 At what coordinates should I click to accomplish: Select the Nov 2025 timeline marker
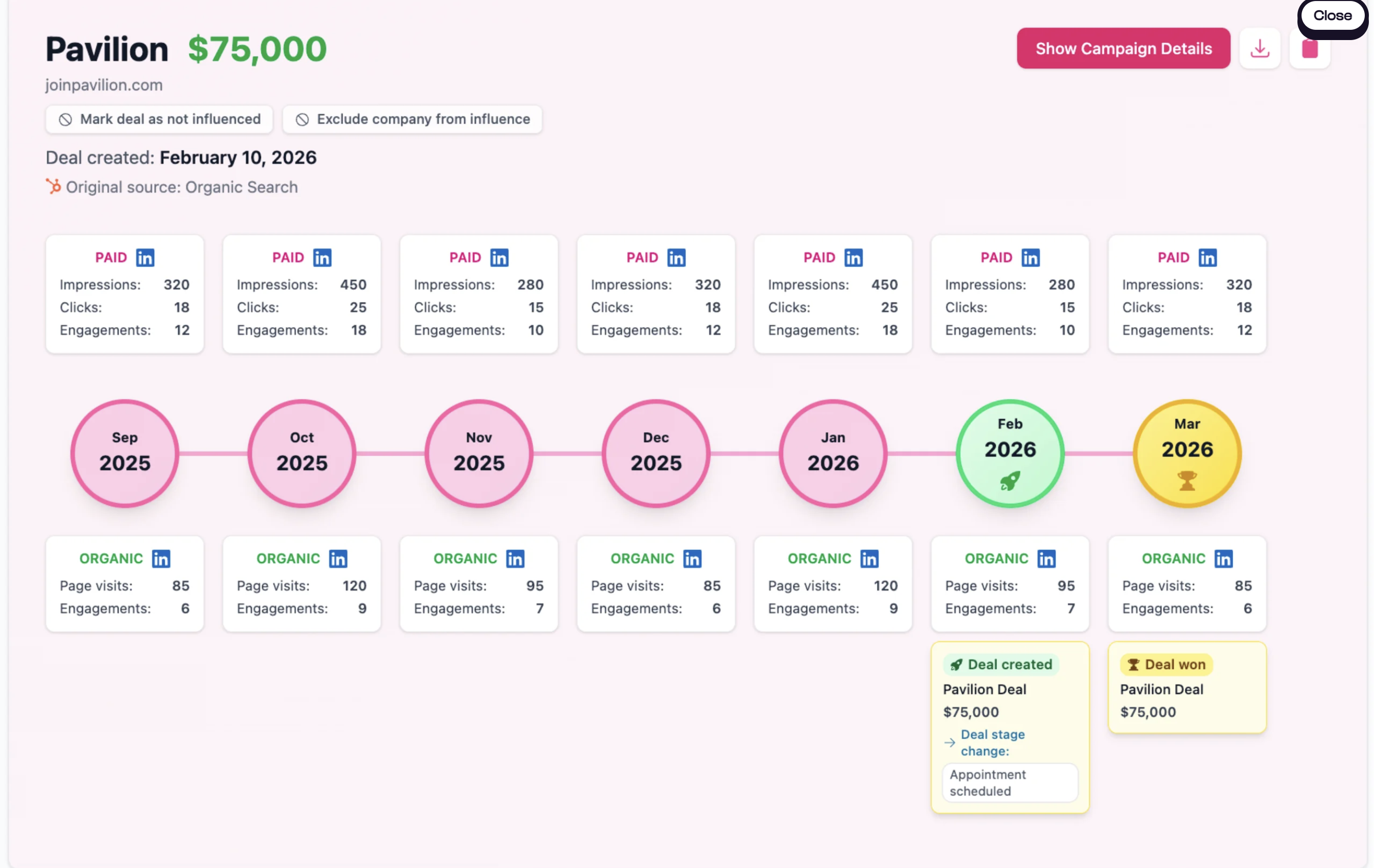[479, 454]
